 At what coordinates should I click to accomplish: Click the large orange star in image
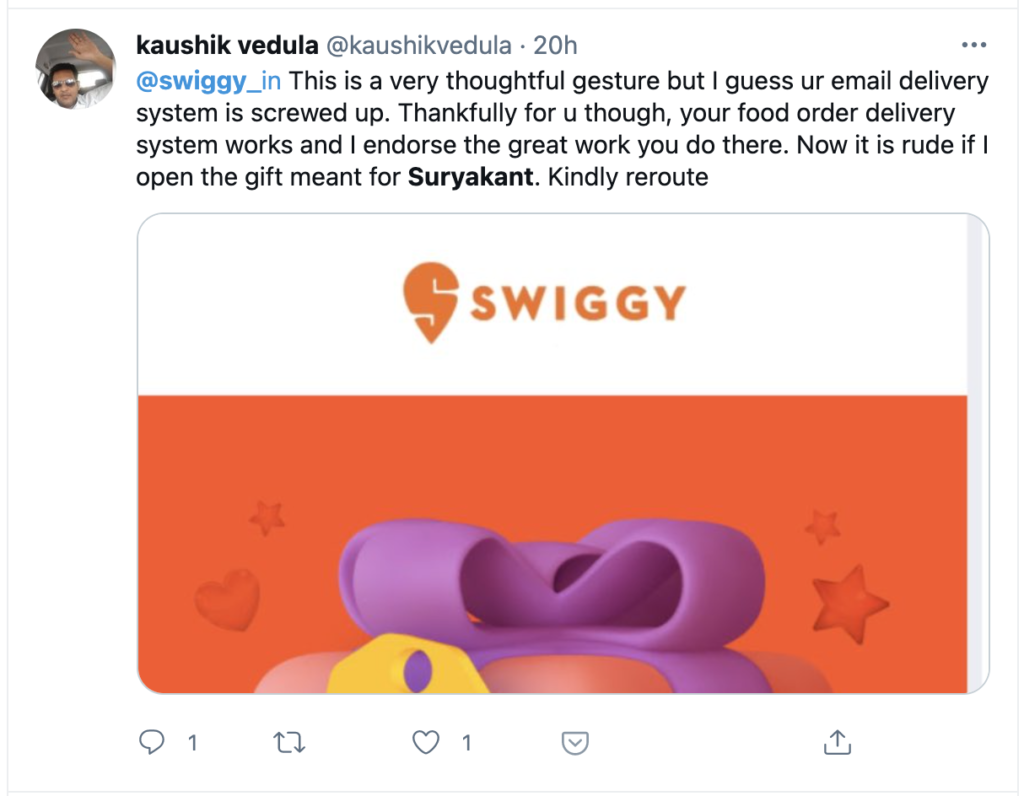point(848,605)
